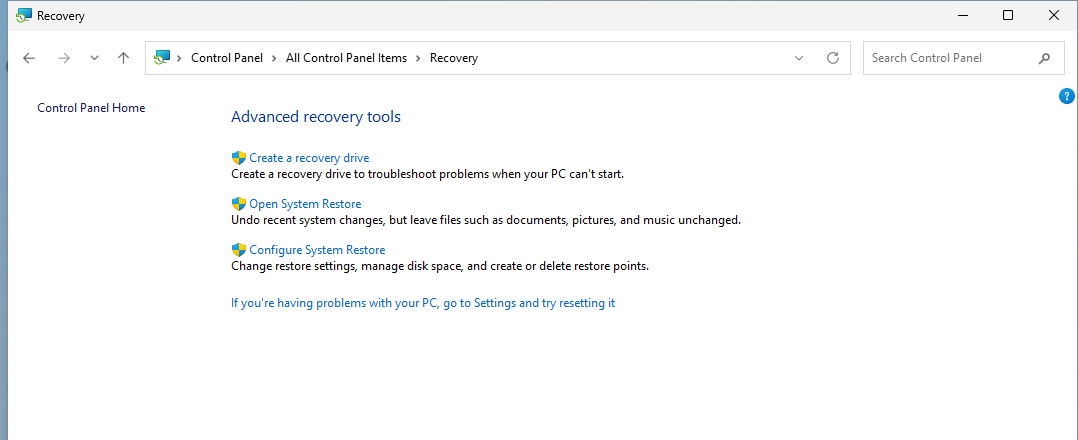Click the Advanced recovery tools heading

pos(316,117)
